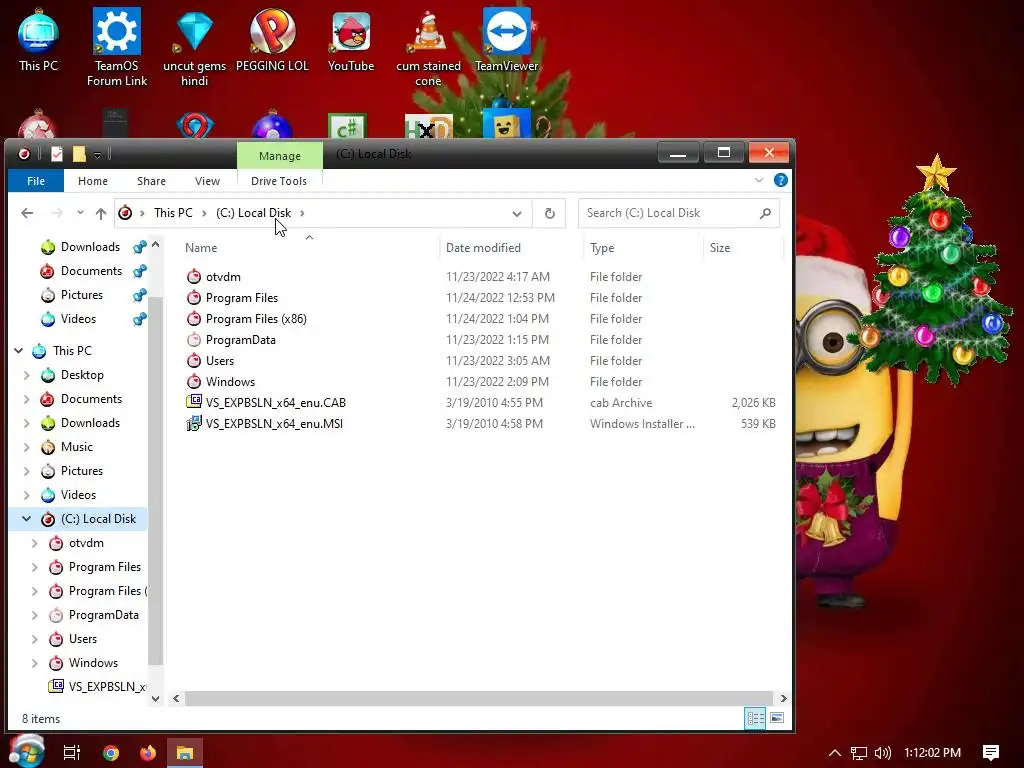Screen dimensions: 1024x768
Task: Sort by the Type column header
Action: 643,248
